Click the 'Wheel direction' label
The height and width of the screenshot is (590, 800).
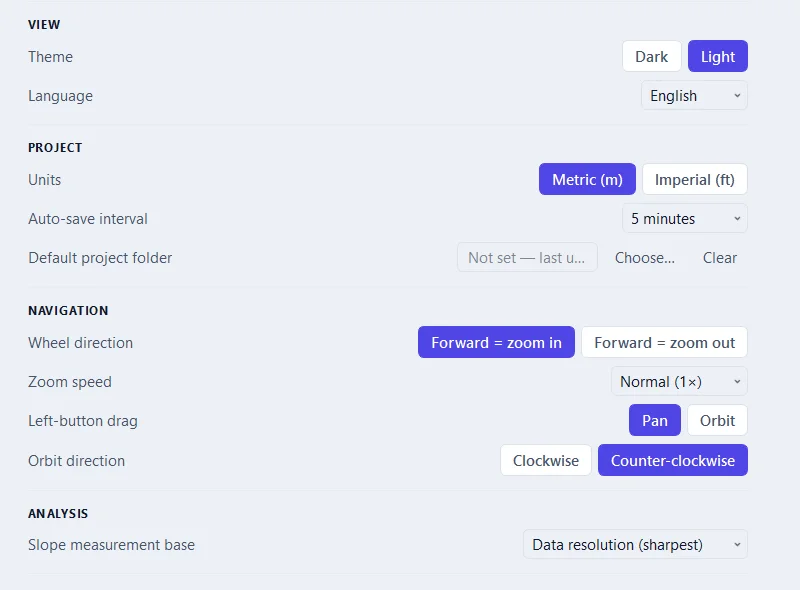pyautogui.click(x=81, y=342)
